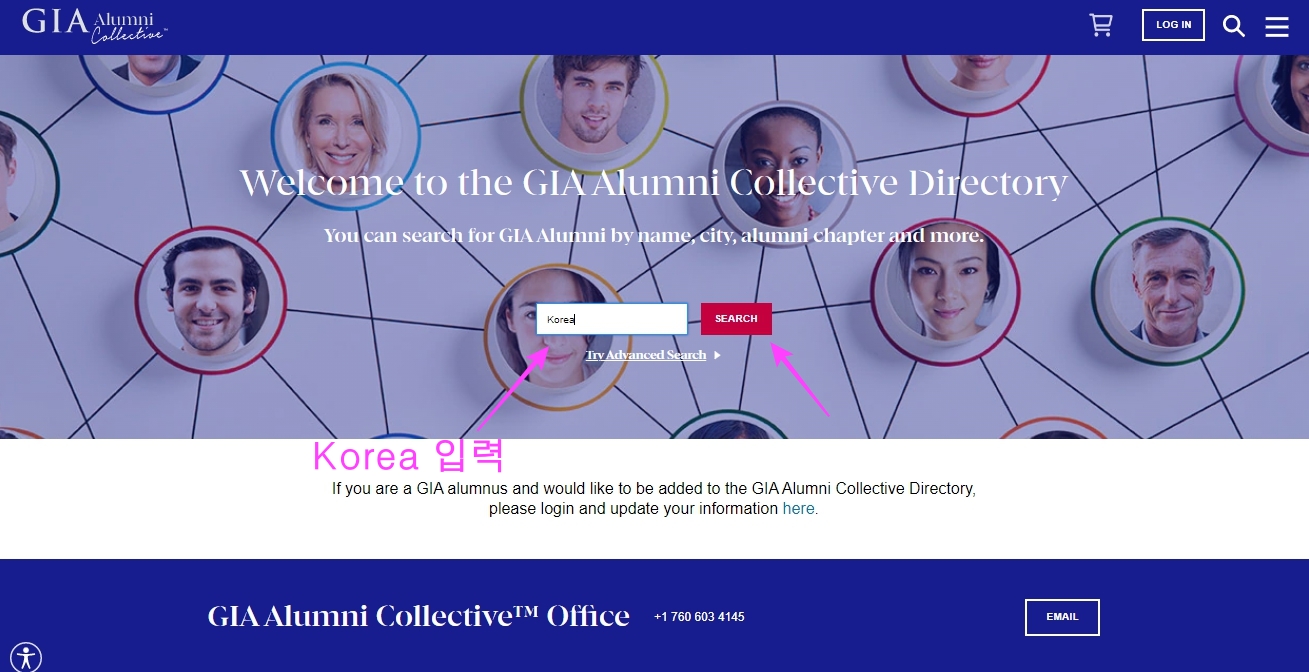This screenshot has height=672, width=1309.
Task: Open the hamburger menu icon
Action: (x=1277, y=26)
